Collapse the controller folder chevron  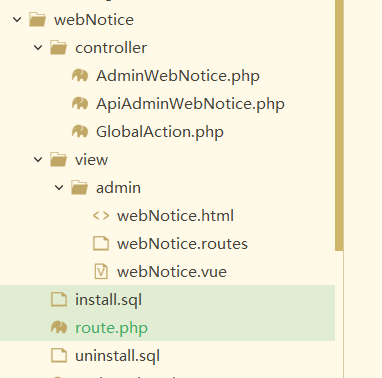click(x=38, y=48)
